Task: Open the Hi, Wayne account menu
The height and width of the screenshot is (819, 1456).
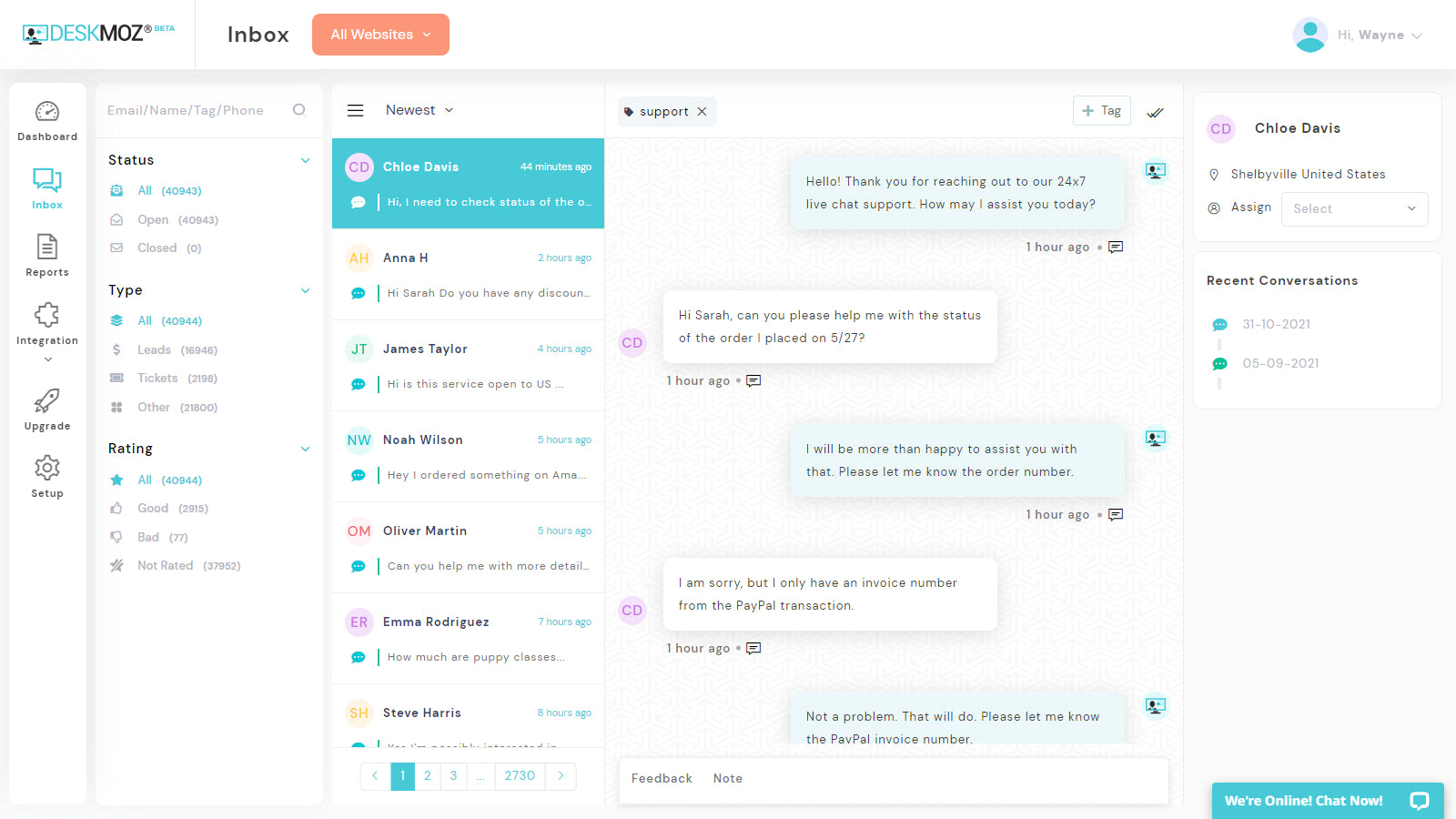Action: coord(1380,35)
